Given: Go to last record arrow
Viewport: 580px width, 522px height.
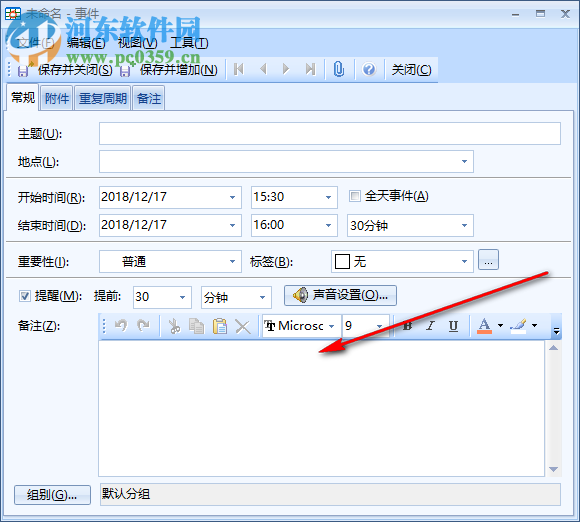Looking at the screenshot, I should point(310,69).
